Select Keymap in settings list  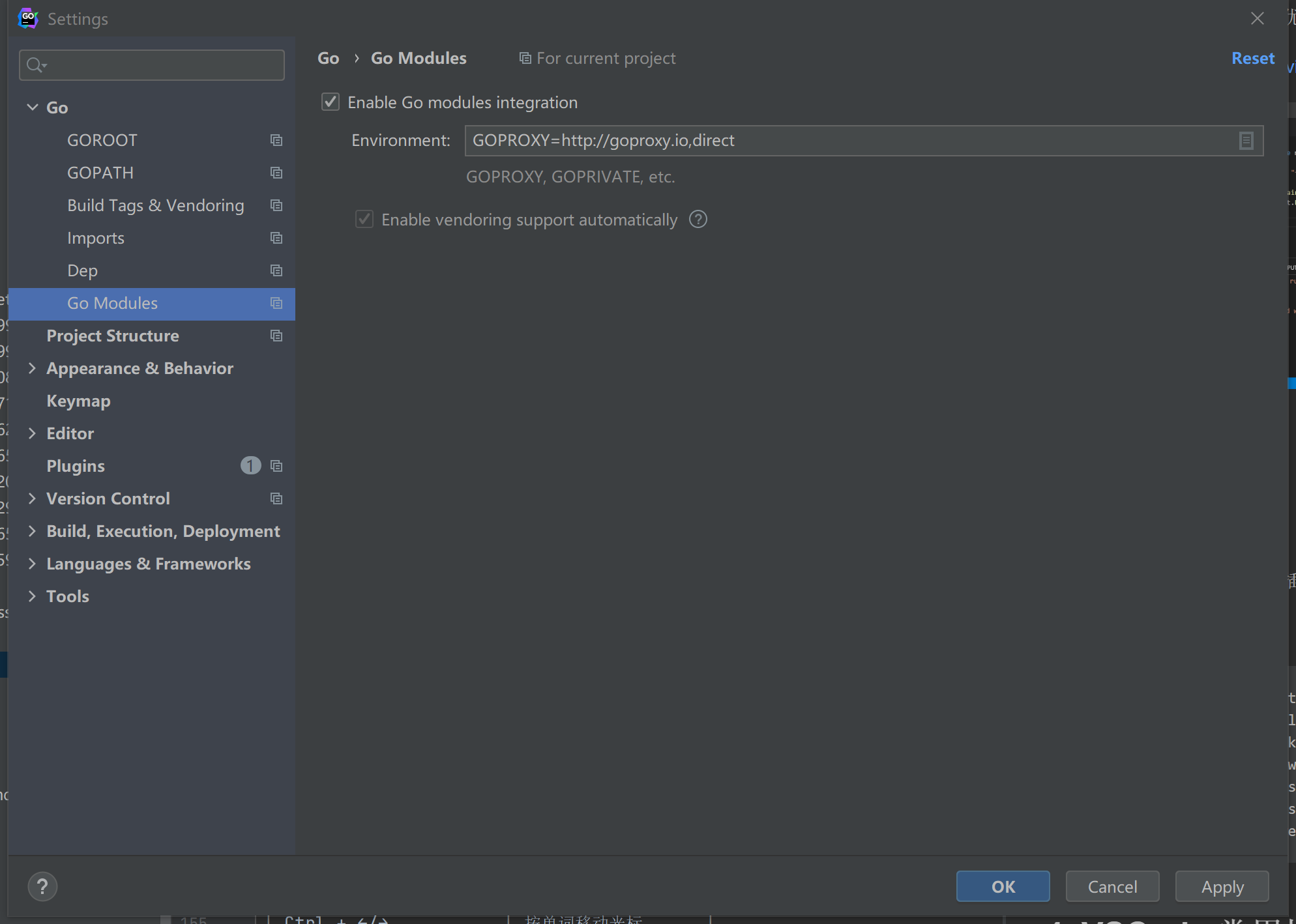(x=78, y=401)
